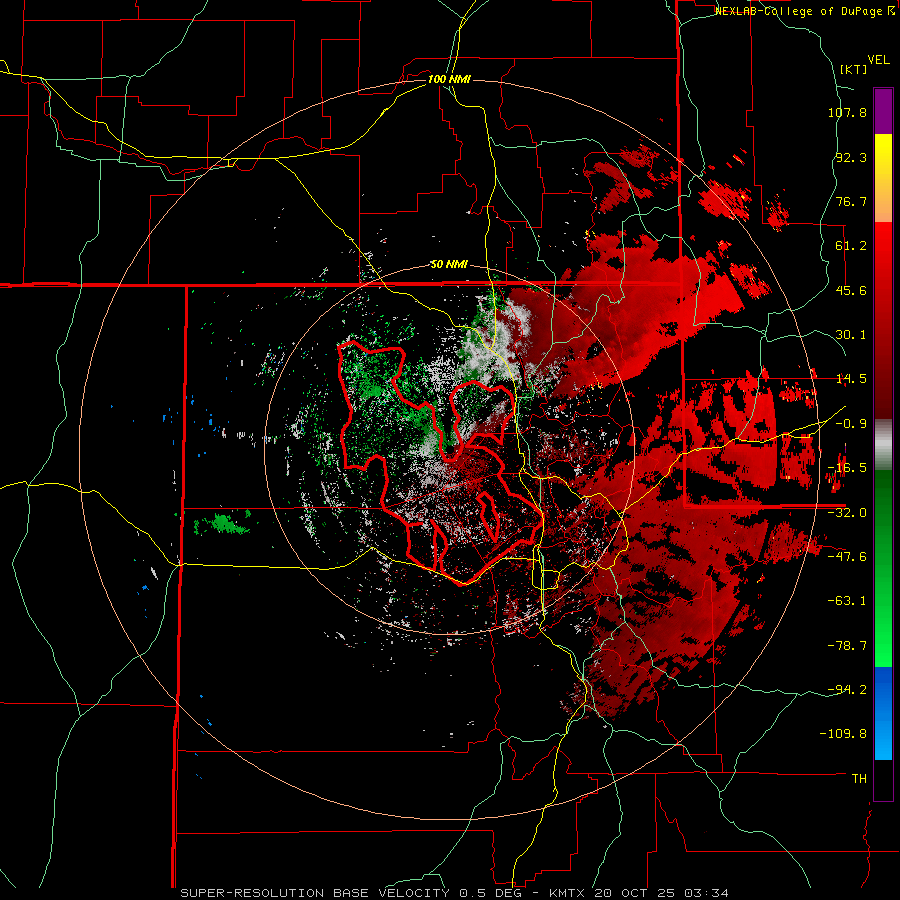The width and height of the screenshot is (900, 900).
Task: Click the 30.1 velocity scale value
Action: [x=851, y=334]
